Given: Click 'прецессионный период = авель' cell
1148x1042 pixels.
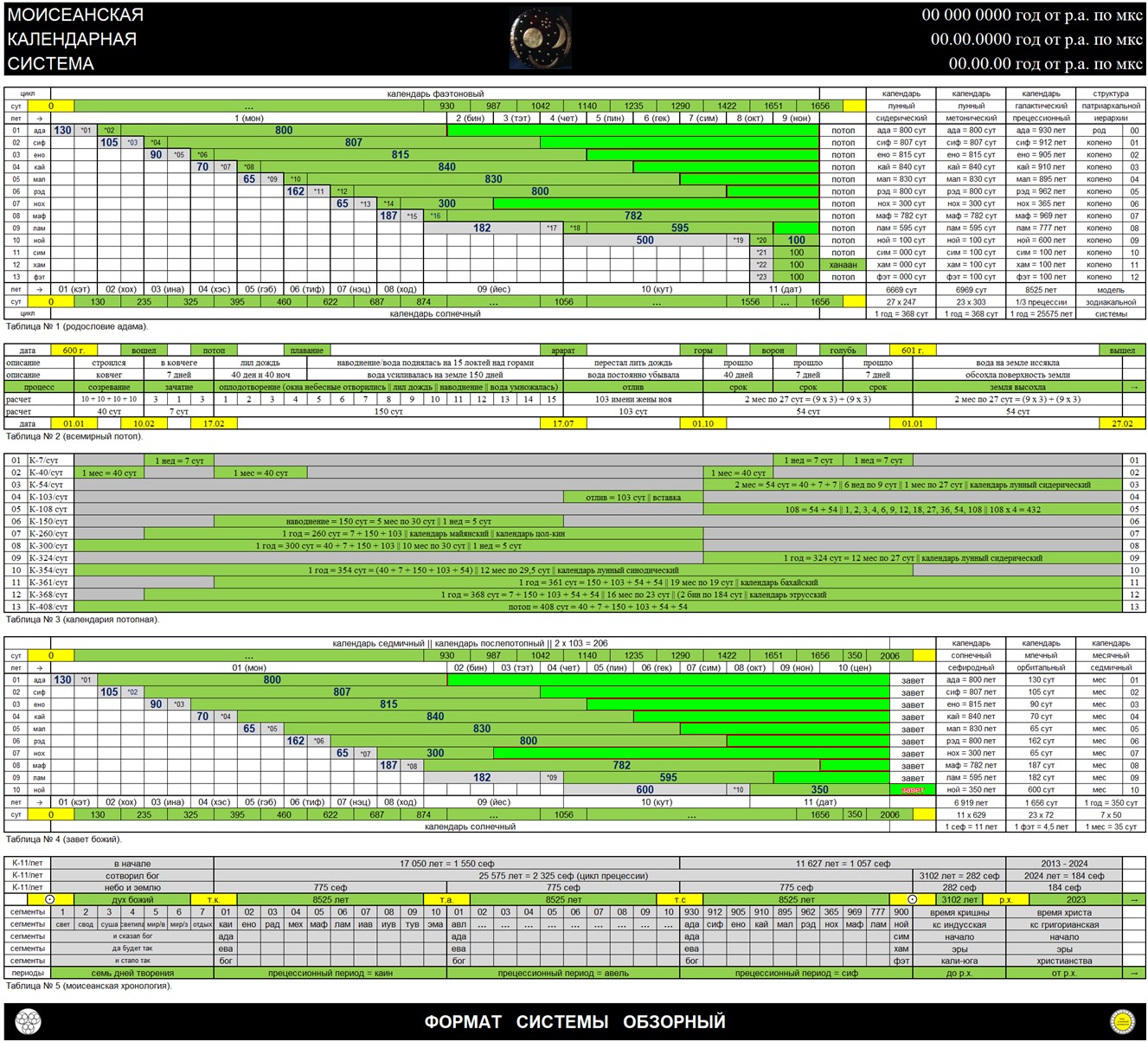Looking at the screenshot, I should pos(563,974).
